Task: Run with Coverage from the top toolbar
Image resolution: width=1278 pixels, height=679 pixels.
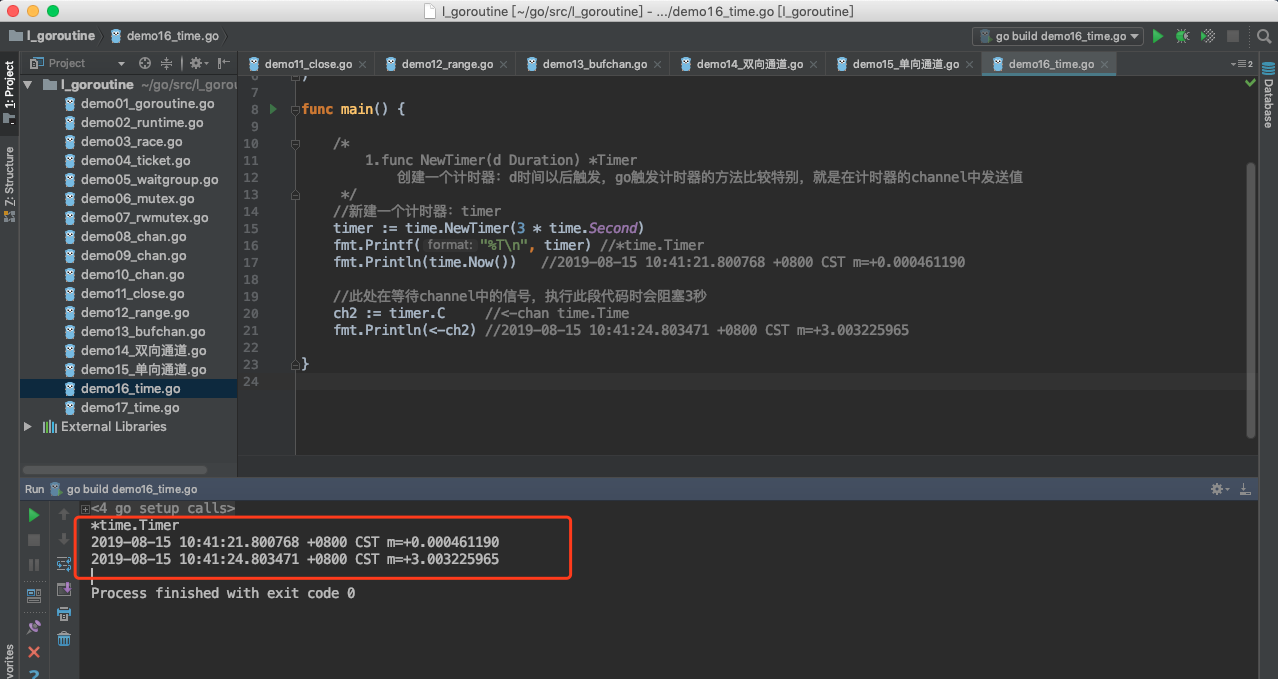Action: 1208,36
